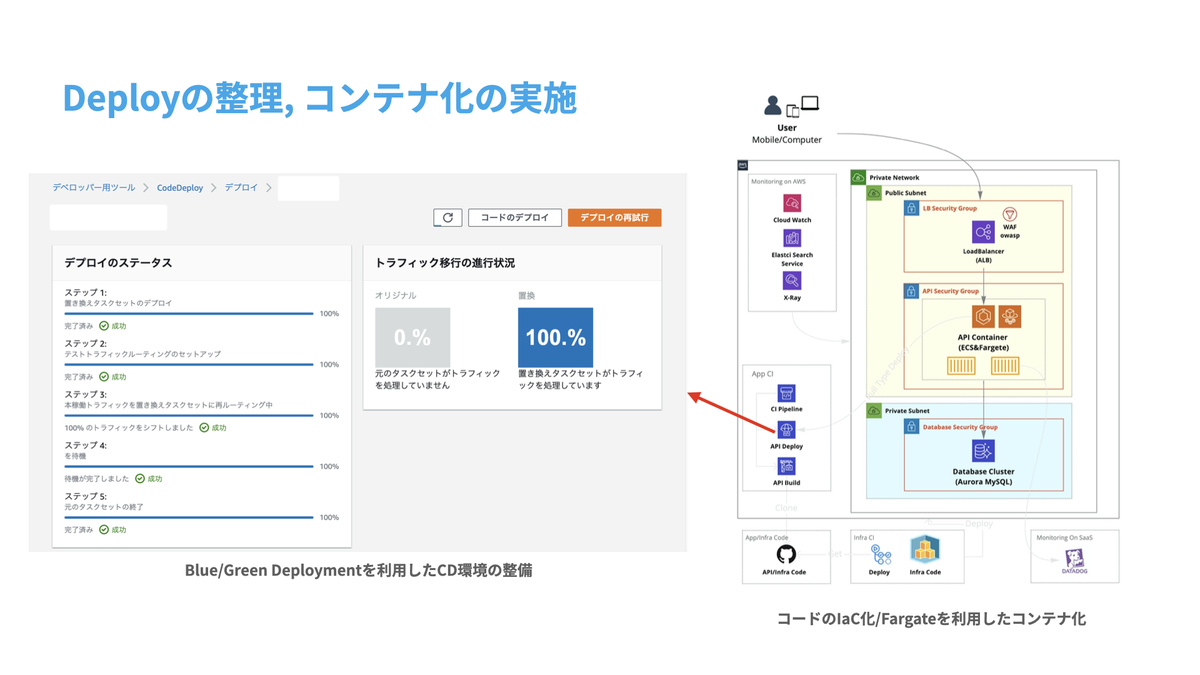Click the Database Cluster Aurora icon
This screenshot has height=675, width=1200.
tap(983, 451)
